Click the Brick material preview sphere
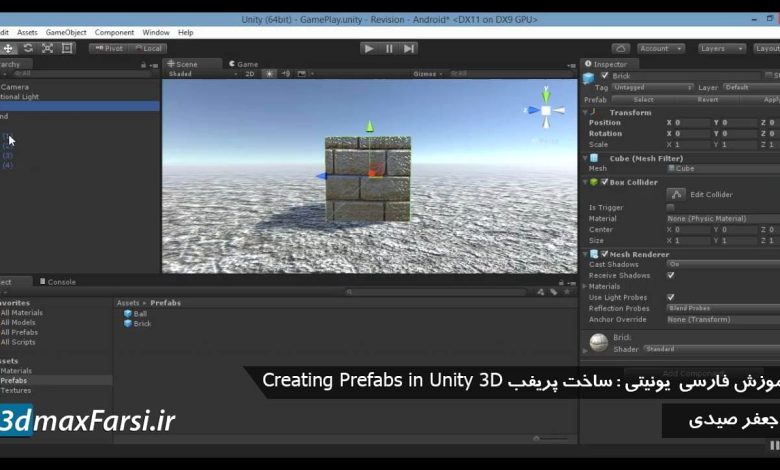The width and height of the screenshot is (780, 470). (598, 343)
